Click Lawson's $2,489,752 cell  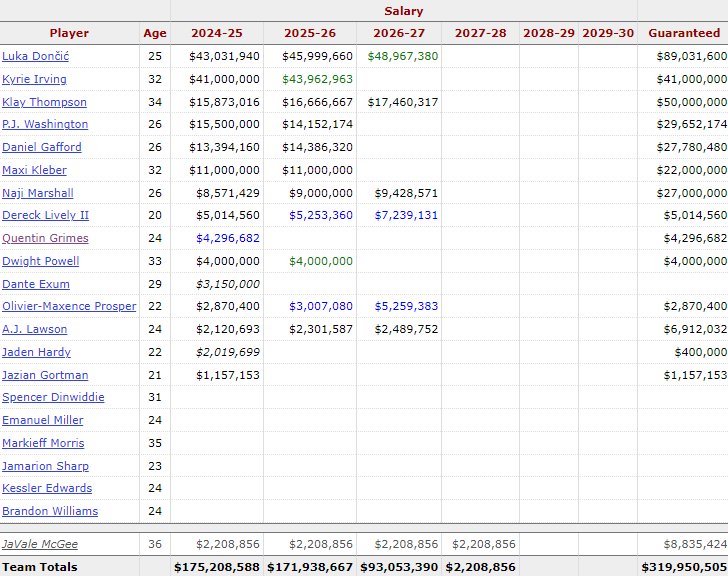tap(406, 329)
